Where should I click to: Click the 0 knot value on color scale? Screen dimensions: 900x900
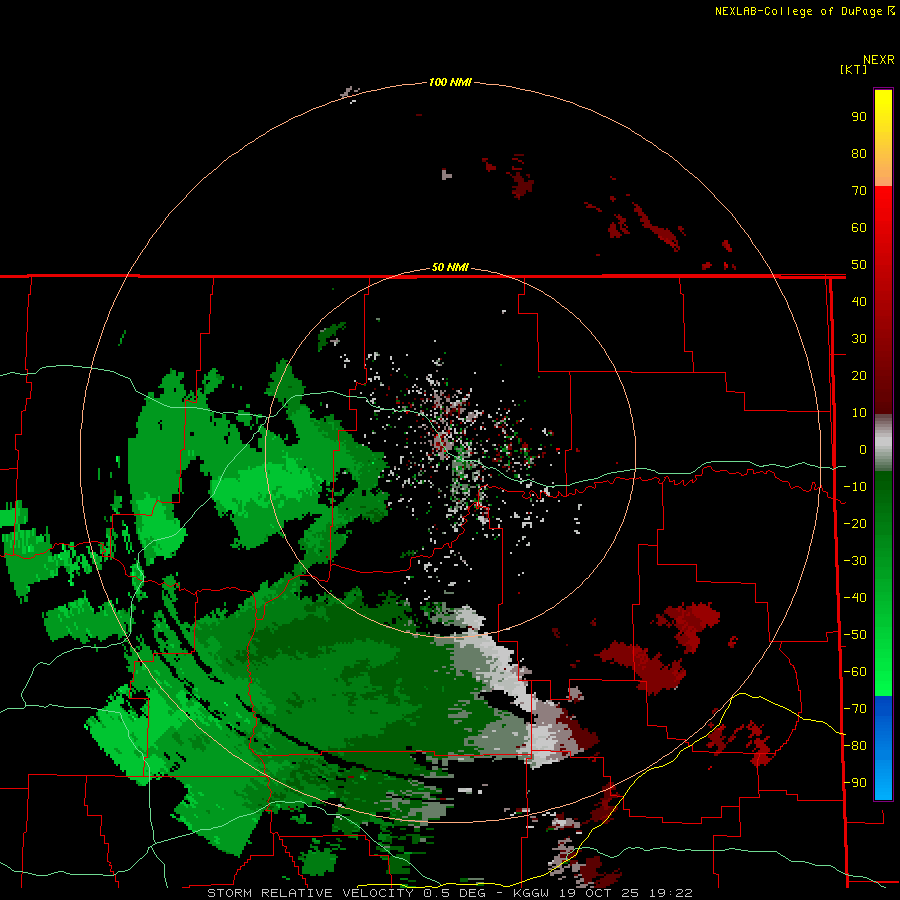pyautogui.click(x=862, y=449)
